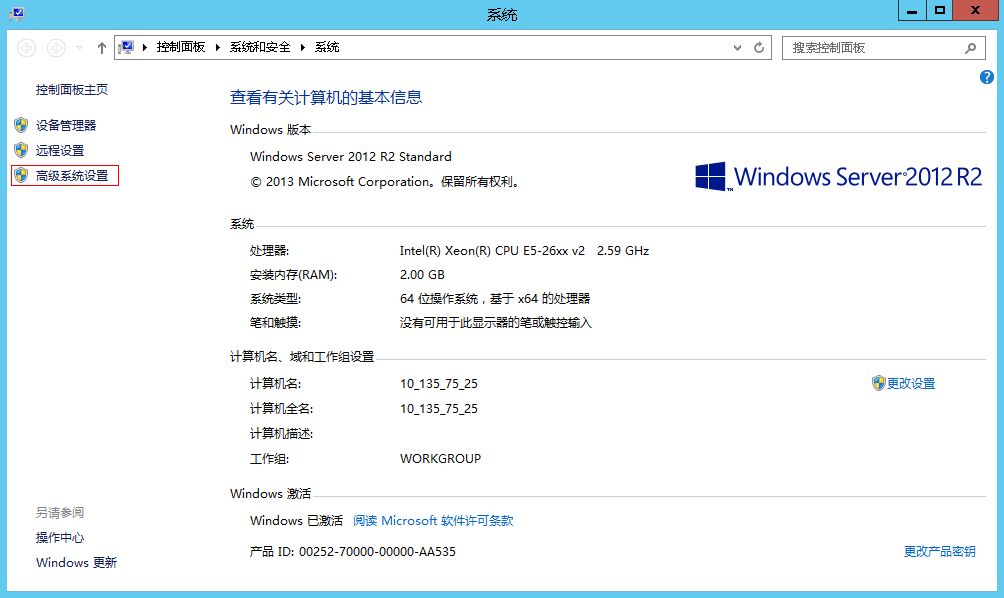This screenshot has height=598, width=1004.
Task: Click the system icon in title bar
Action: tap(17, 13)
